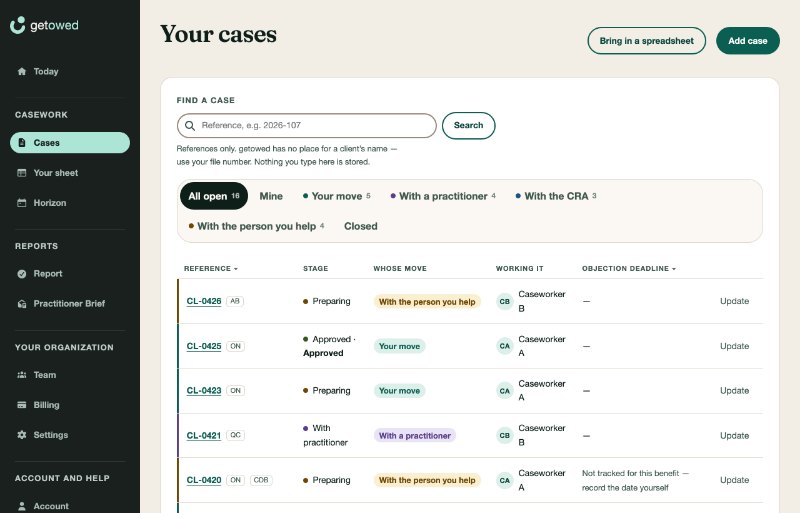Click Update for case CL-0425
The image size is (800, 513).
734,346
